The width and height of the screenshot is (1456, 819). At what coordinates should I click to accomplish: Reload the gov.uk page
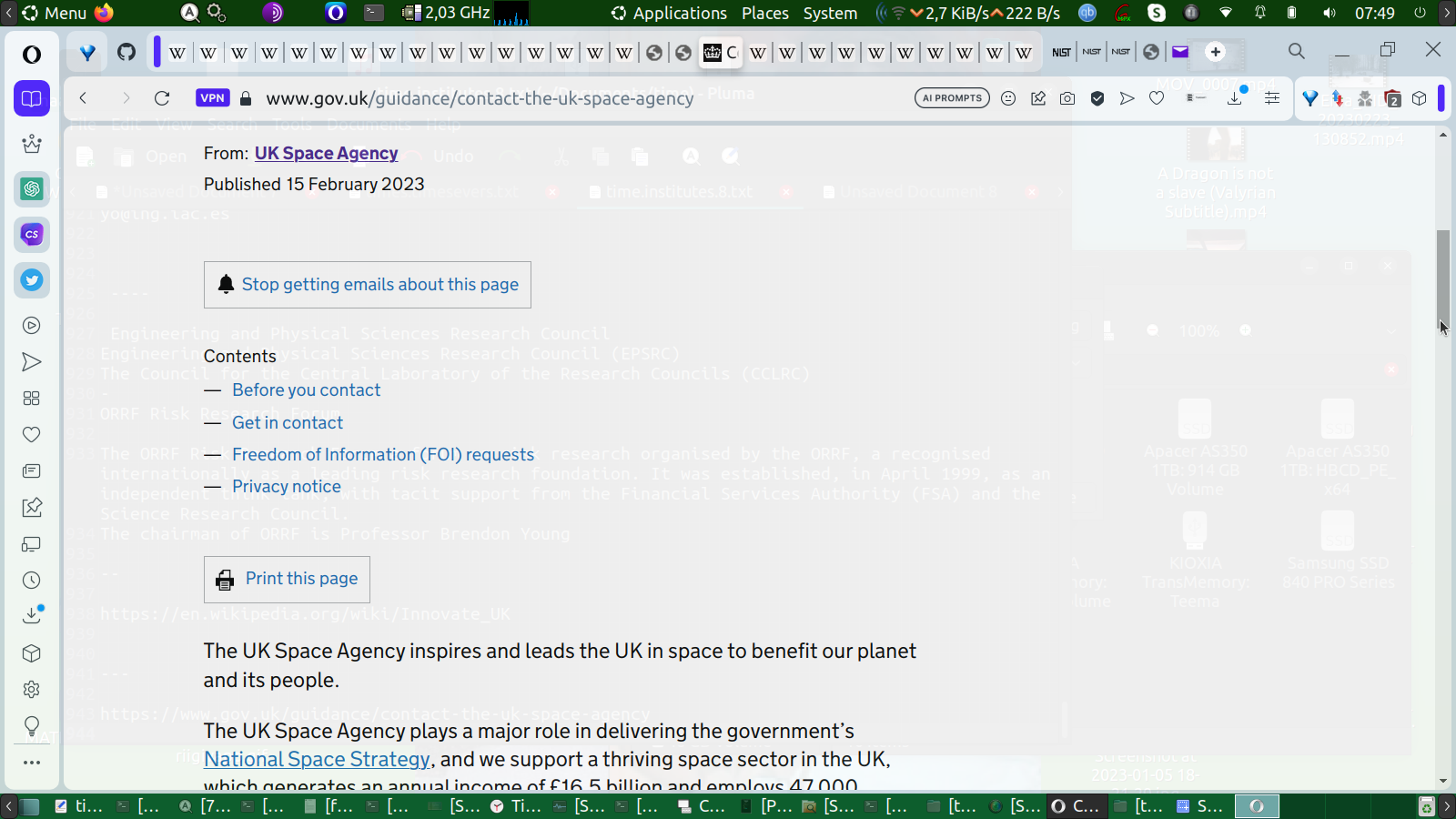(162, 98)
